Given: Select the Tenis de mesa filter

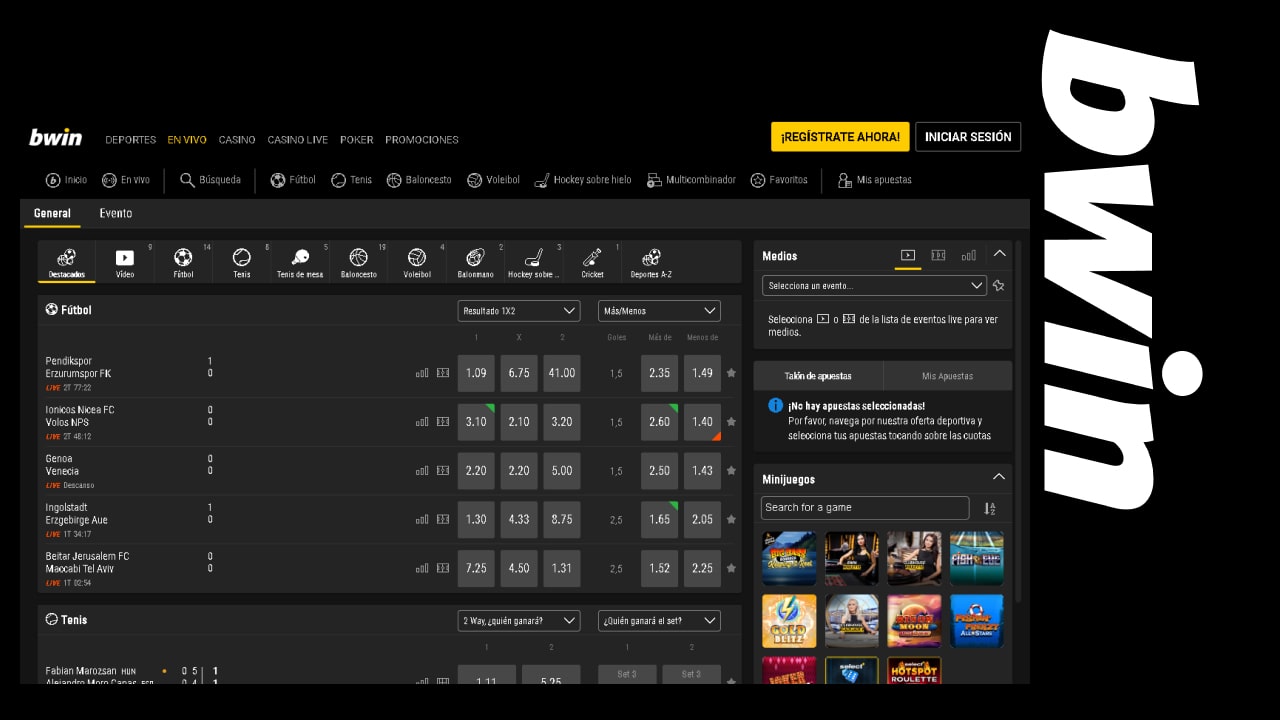Looking at the screenshot, I should 300,263.
